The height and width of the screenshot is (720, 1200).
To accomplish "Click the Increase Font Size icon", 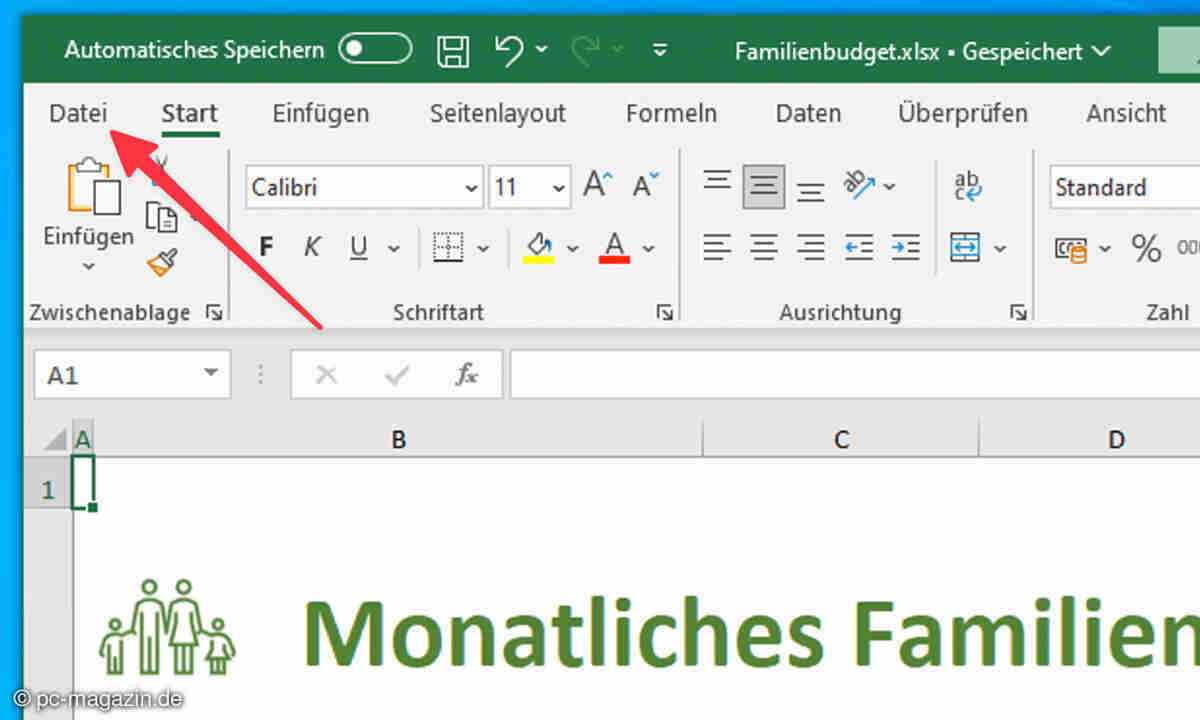I will coord(597,186).
